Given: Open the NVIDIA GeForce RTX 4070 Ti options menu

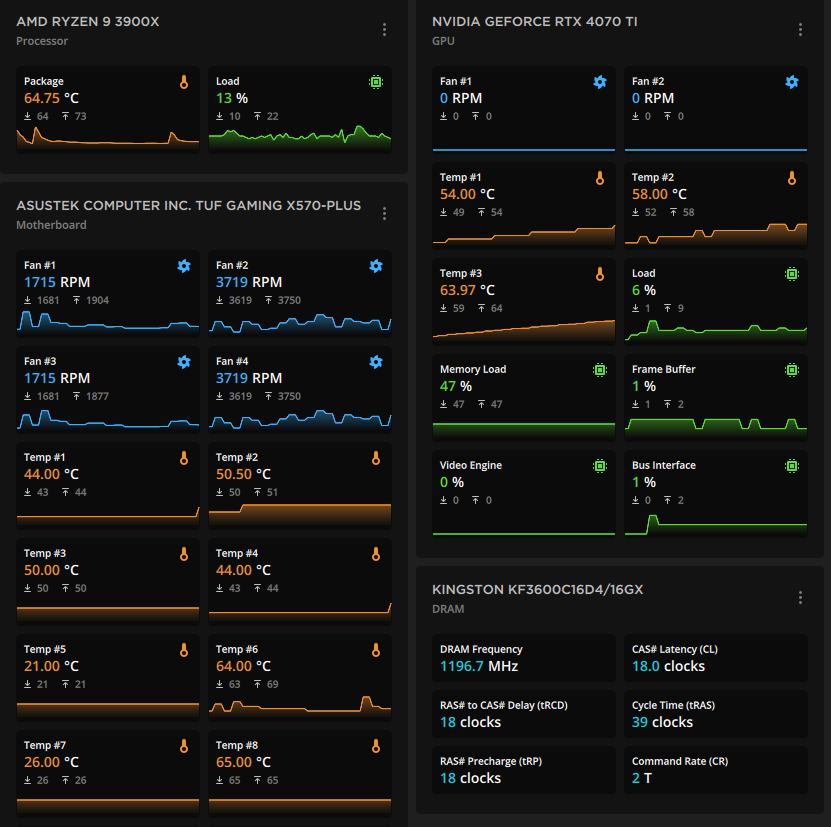Looking at the screenshot, I should 800,30.
